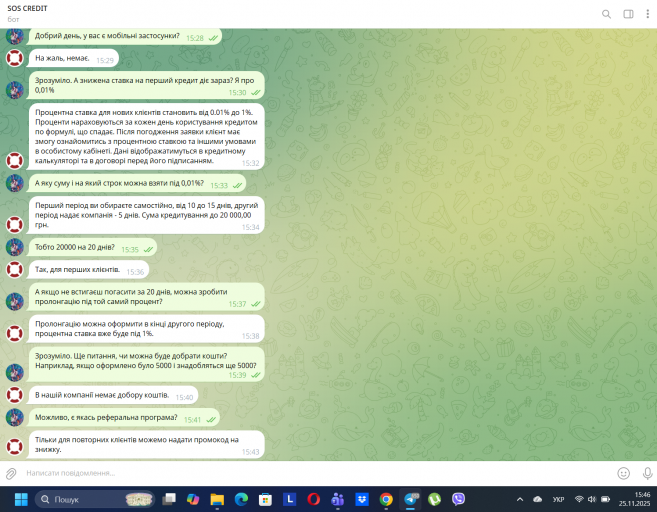Open Microsoft Store from the taskbar

point(265,499)
